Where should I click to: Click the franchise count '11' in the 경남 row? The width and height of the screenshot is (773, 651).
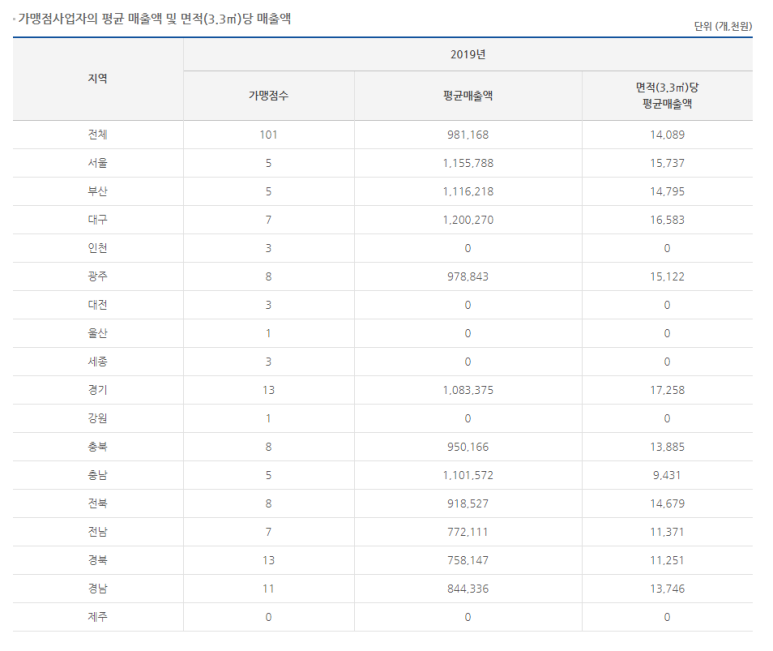268,588
